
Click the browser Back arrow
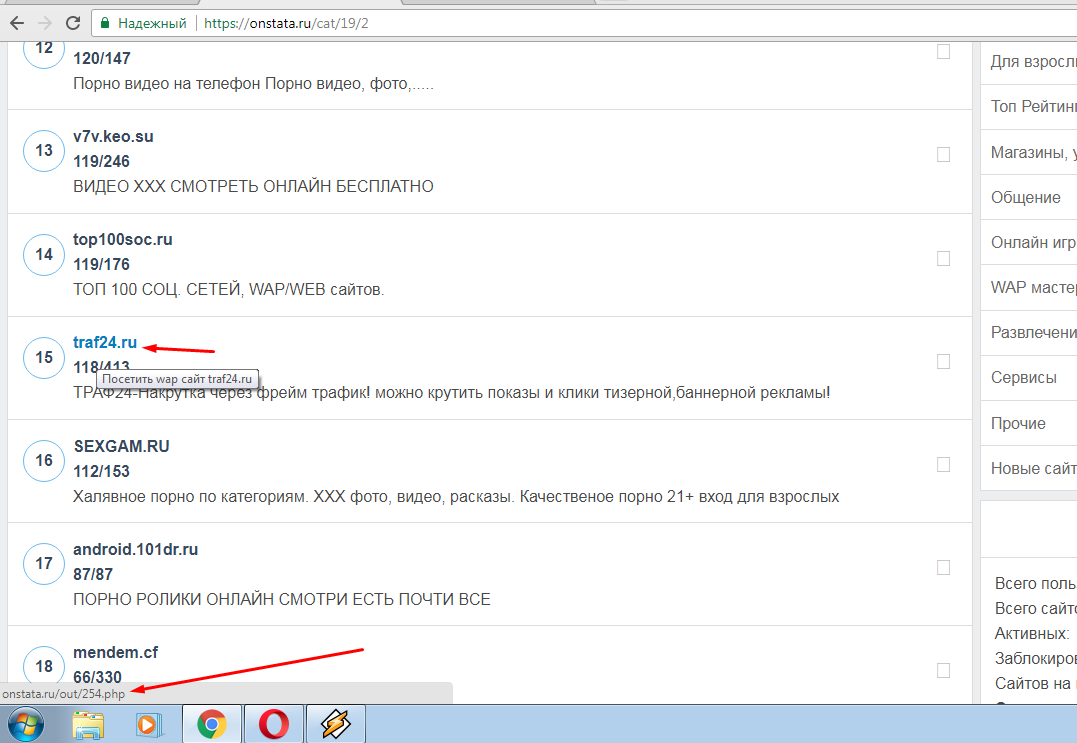coord(17,23)
